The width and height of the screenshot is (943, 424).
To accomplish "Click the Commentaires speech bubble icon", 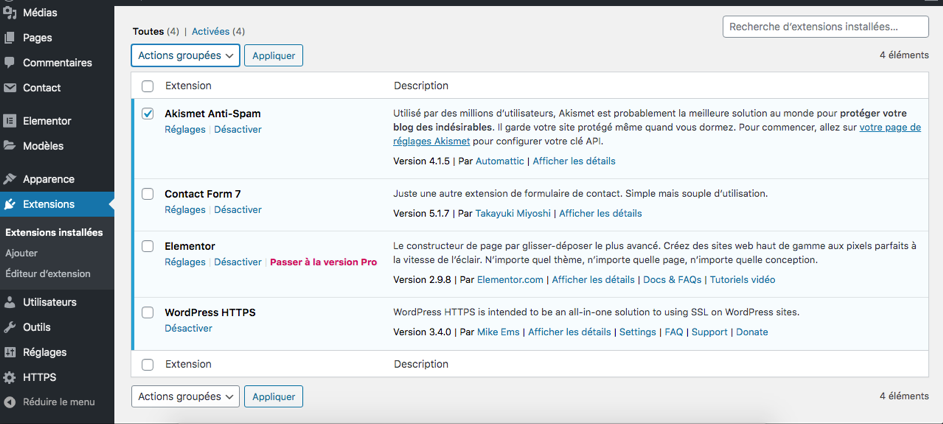I will [9, 63].
